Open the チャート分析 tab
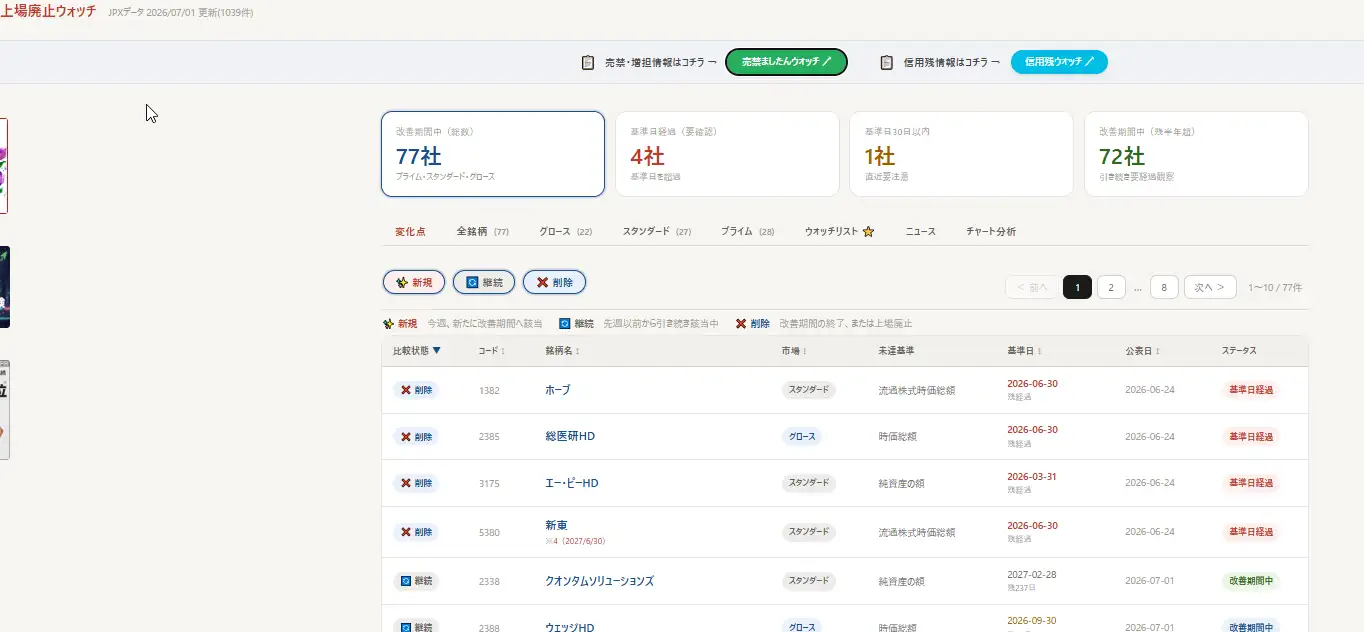The width and height of the screenshot is (1364, 632). click(x=991, y=232)
